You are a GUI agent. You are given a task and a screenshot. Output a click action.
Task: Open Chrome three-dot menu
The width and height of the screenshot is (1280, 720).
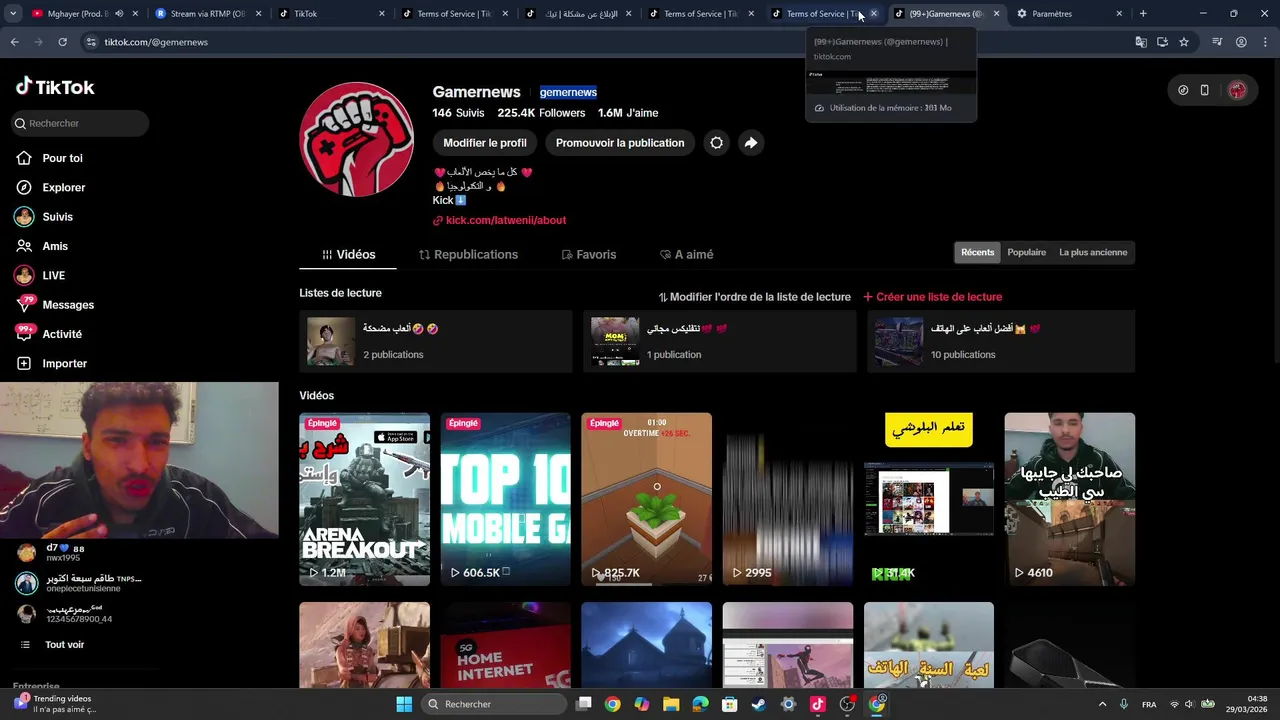(x=1264, y=42)
